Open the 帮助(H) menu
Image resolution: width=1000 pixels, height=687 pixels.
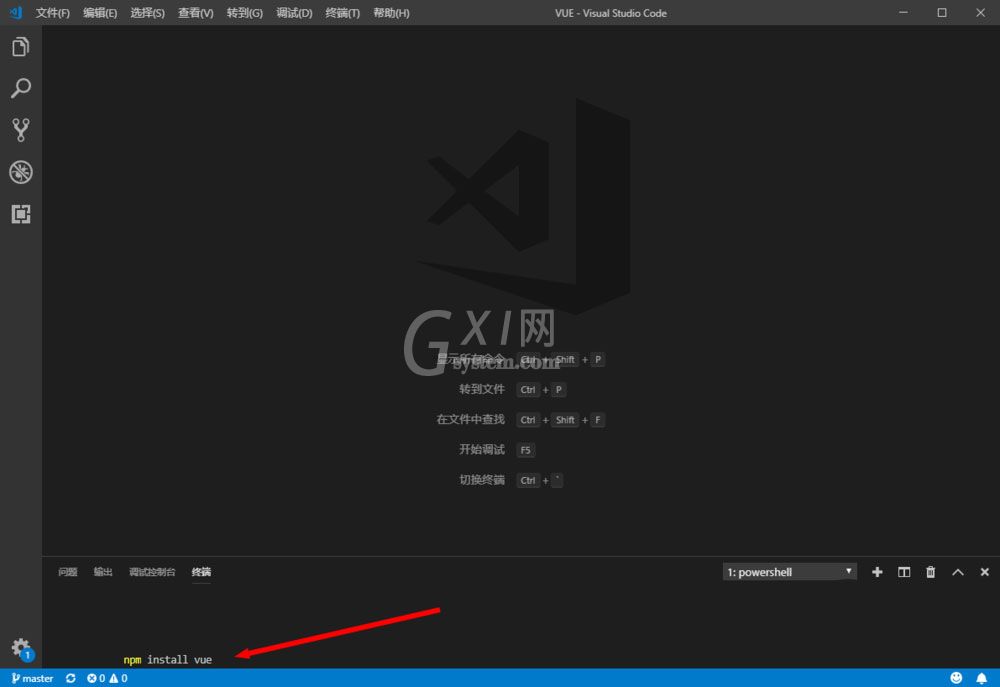pos(391,13)
